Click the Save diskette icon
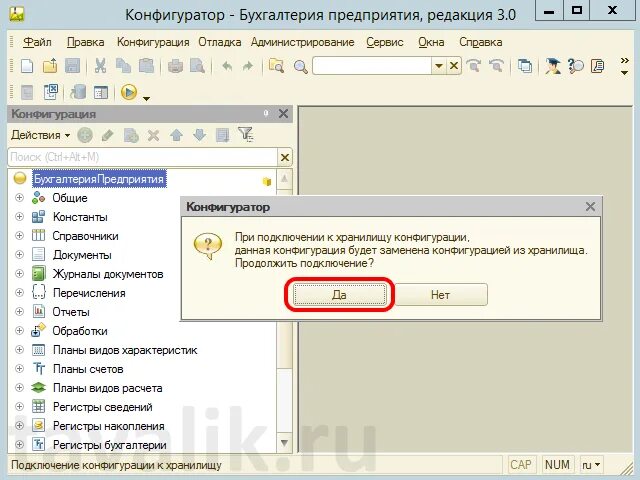The image size is (640, 480). pos(73,66)
